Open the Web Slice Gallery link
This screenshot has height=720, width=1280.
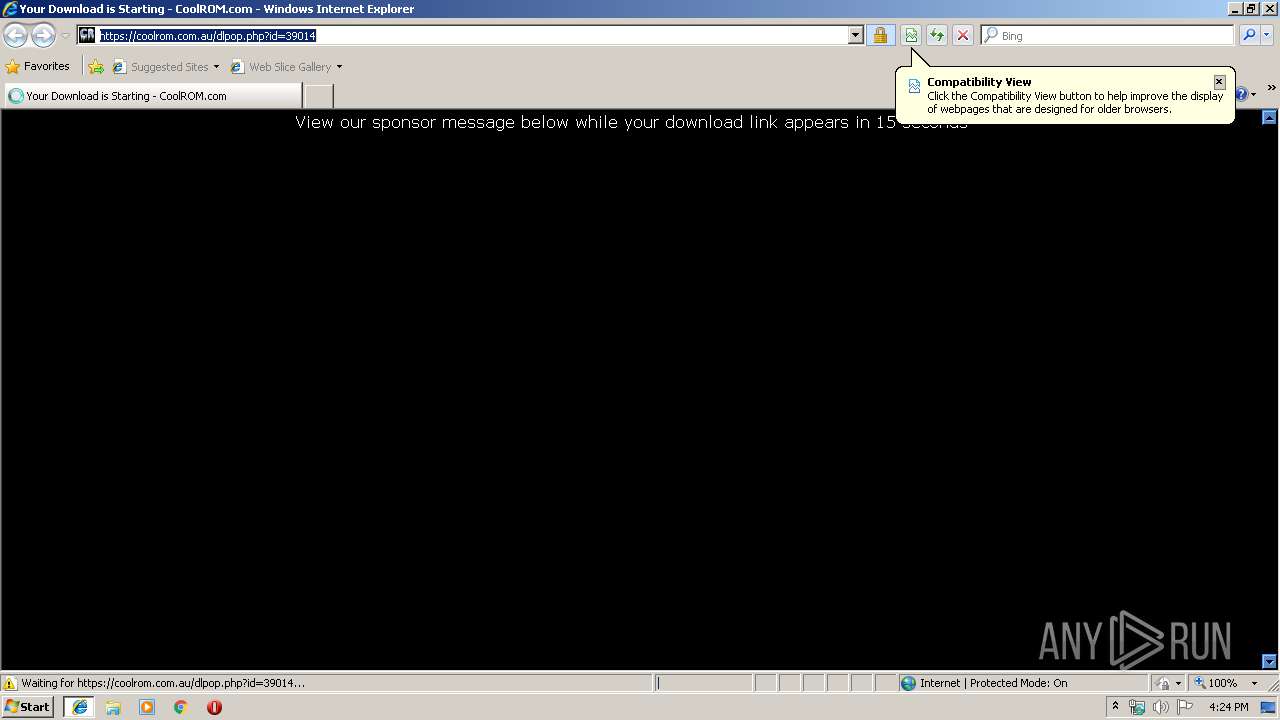(x=281, y=67)
